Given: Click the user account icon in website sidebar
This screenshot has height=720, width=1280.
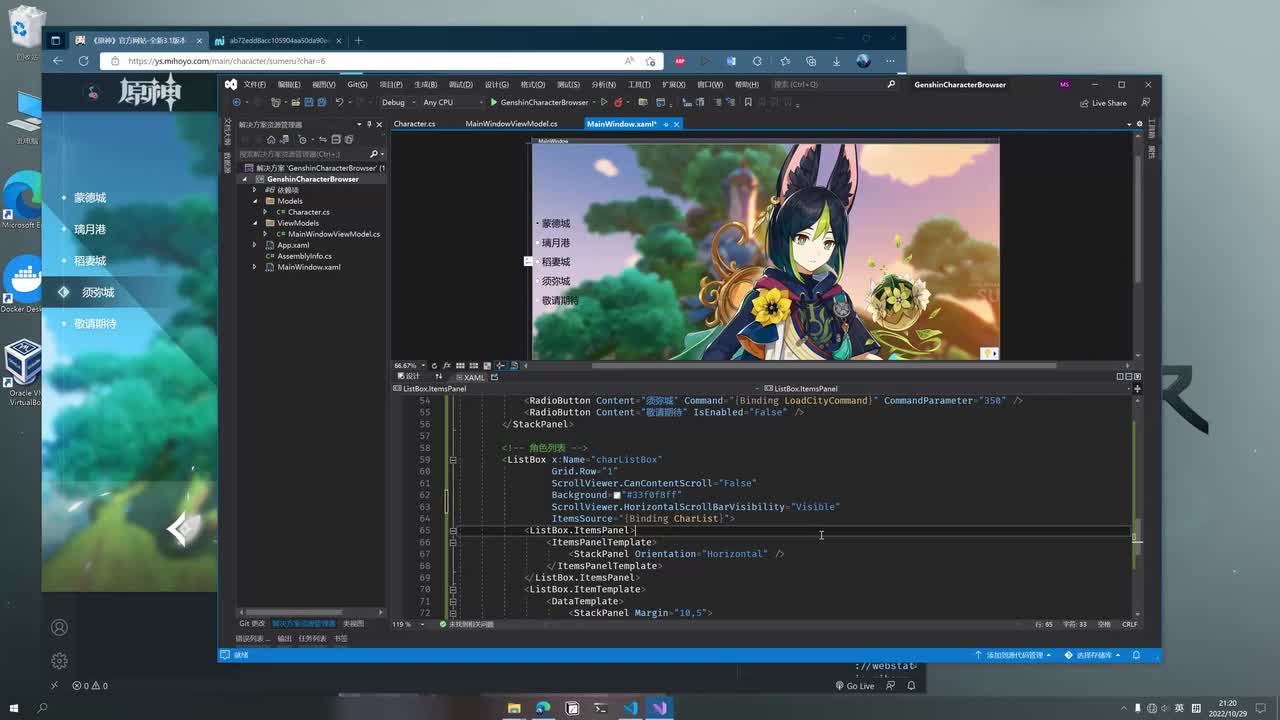Looking at the screenshot, I should click(59, 628).
